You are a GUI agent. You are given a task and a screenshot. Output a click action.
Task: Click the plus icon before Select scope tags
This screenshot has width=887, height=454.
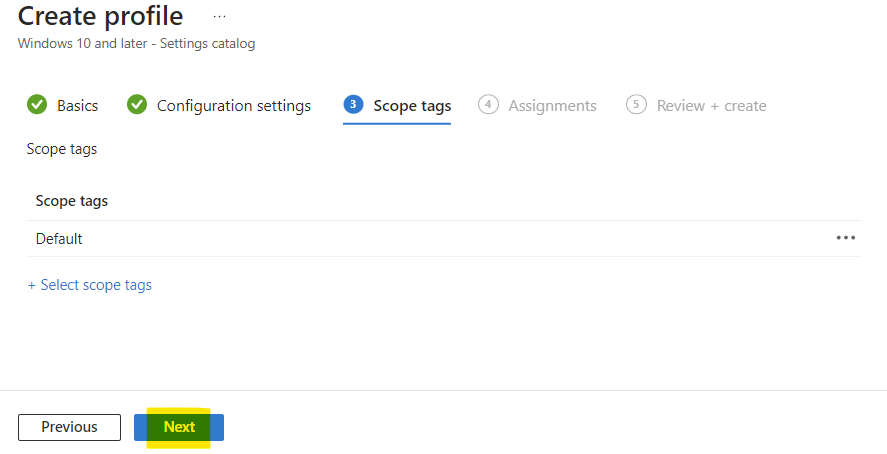(32, 286)
